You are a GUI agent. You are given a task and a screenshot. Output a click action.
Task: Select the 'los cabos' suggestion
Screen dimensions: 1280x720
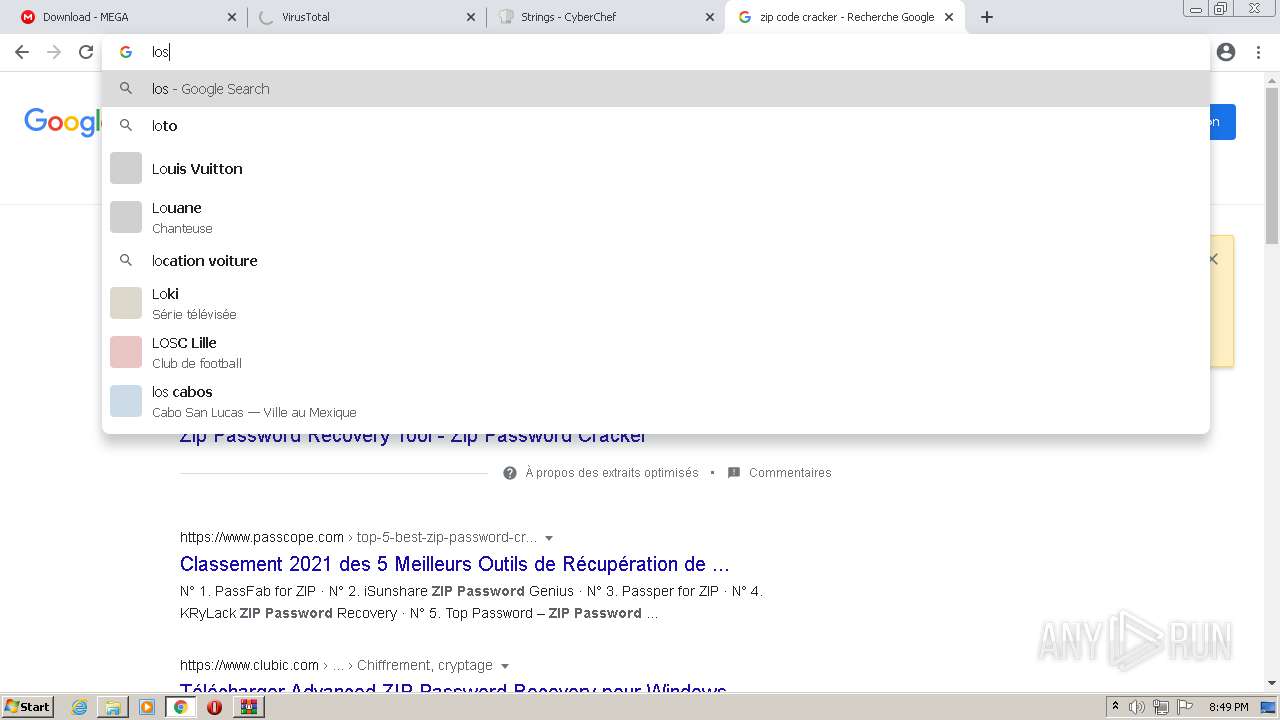655,401
